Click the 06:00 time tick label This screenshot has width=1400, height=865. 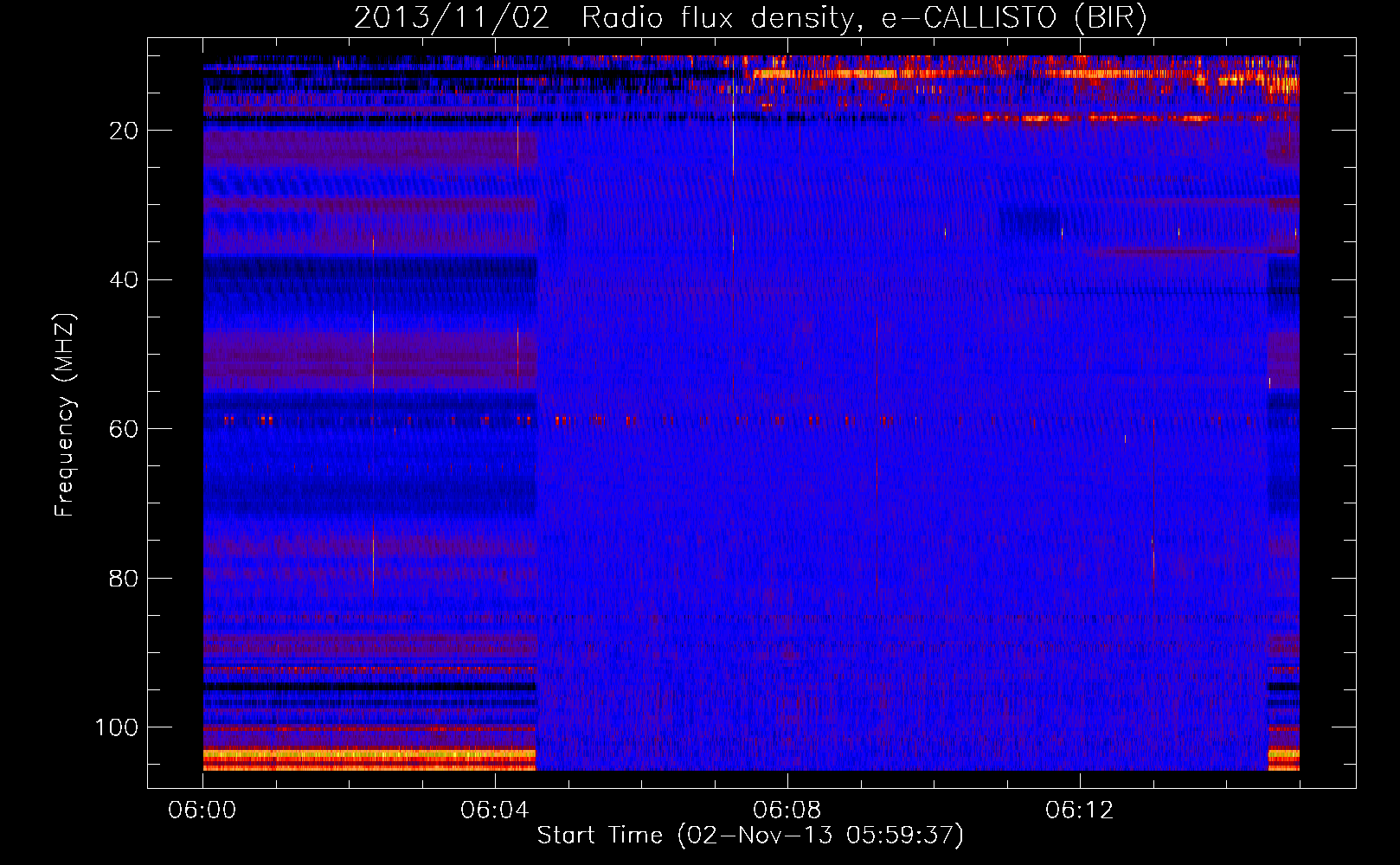click(x=202, y=811)
